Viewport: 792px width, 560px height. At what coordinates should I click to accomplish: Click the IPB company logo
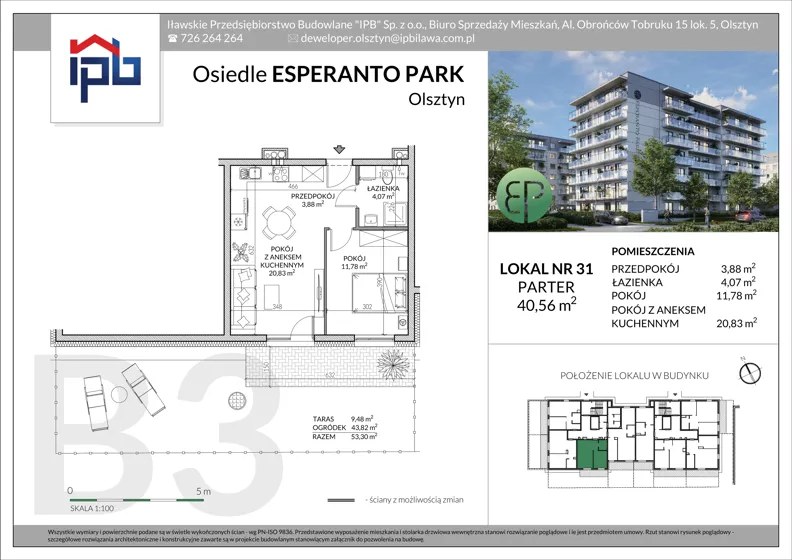105,68
